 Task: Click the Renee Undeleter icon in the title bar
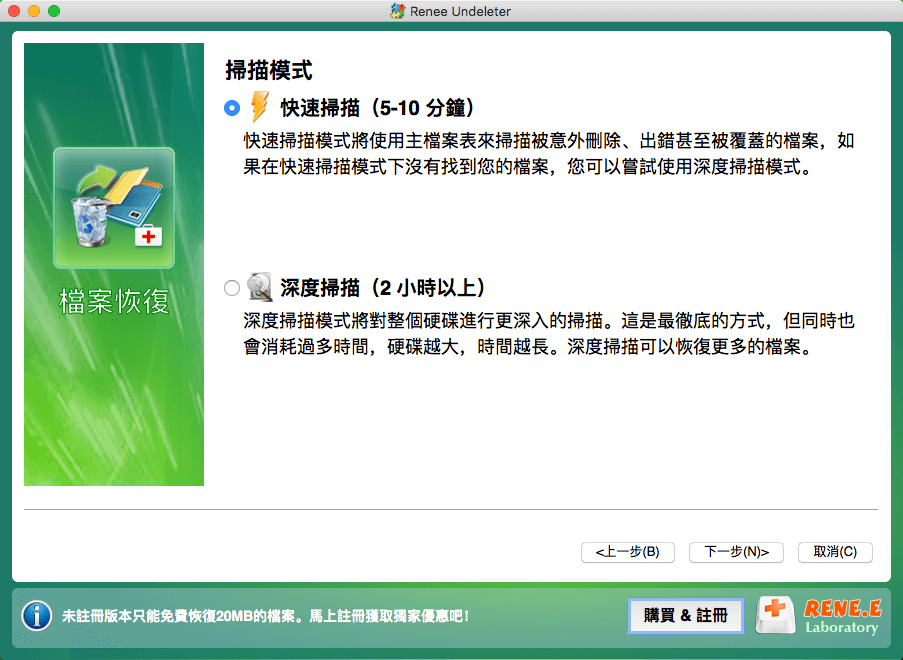tap(398, 11)
